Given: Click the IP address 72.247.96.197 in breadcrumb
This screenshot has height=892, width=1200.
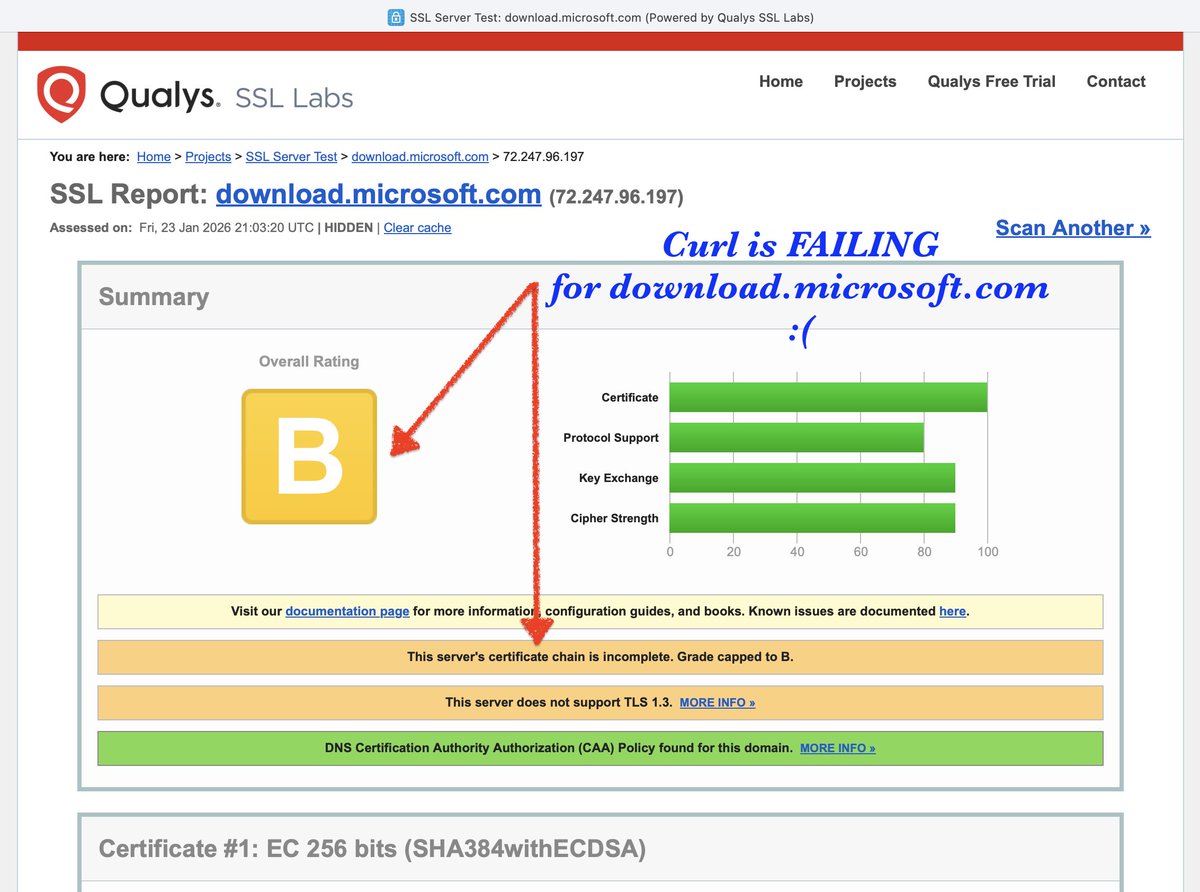Looking at the screenshot, I should click(543, 157).
